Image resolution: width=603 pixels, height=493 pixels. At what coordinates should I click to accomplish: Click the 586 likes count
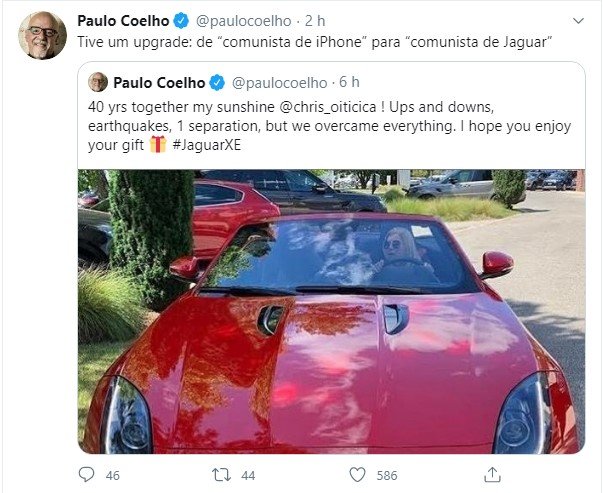386,476
